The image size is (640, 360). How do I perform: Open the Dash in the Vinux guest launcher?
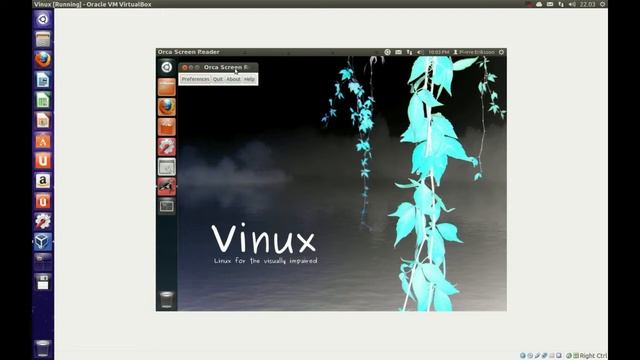point(167,67)
